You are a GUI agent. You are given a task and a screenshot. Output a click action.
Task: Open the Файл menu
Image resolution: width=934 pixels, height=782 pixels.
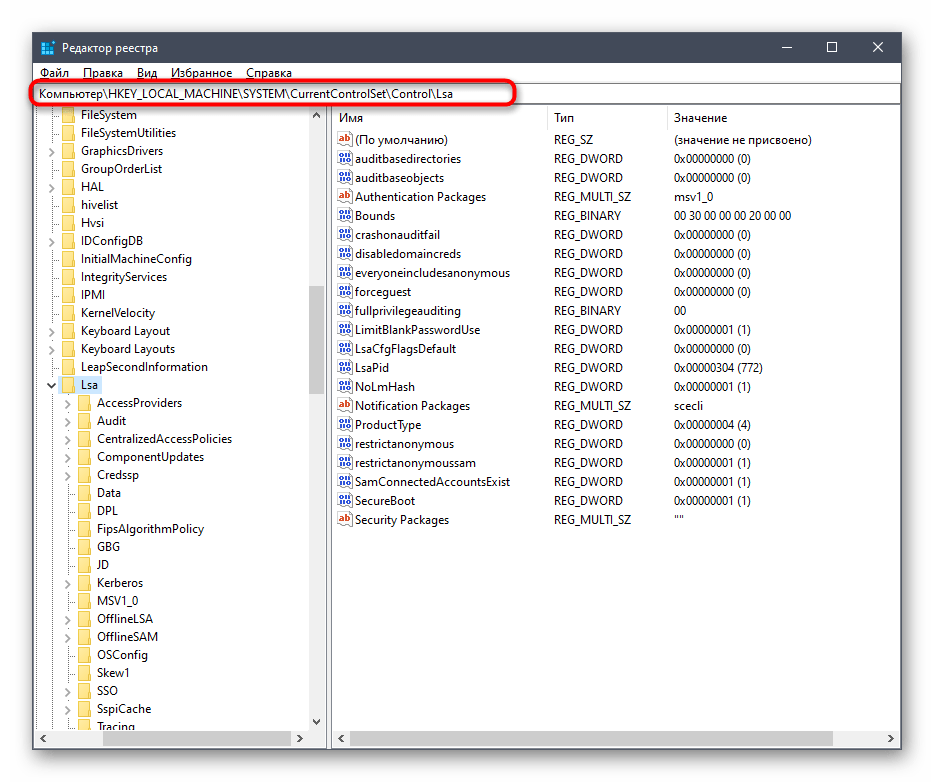pos(54,73)
